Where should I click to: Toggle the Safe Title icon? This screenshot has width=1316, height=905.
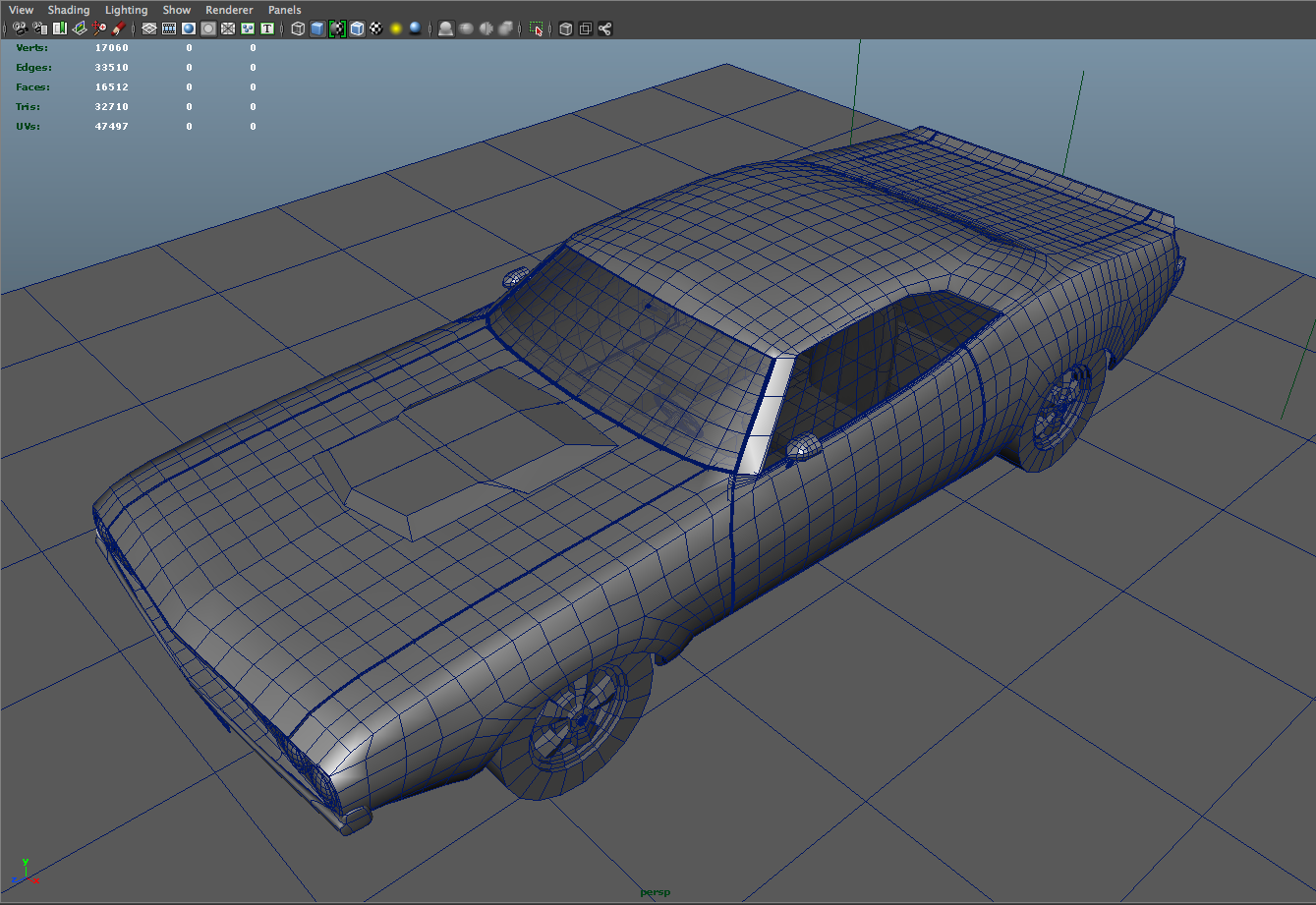[x=267, y=28]
